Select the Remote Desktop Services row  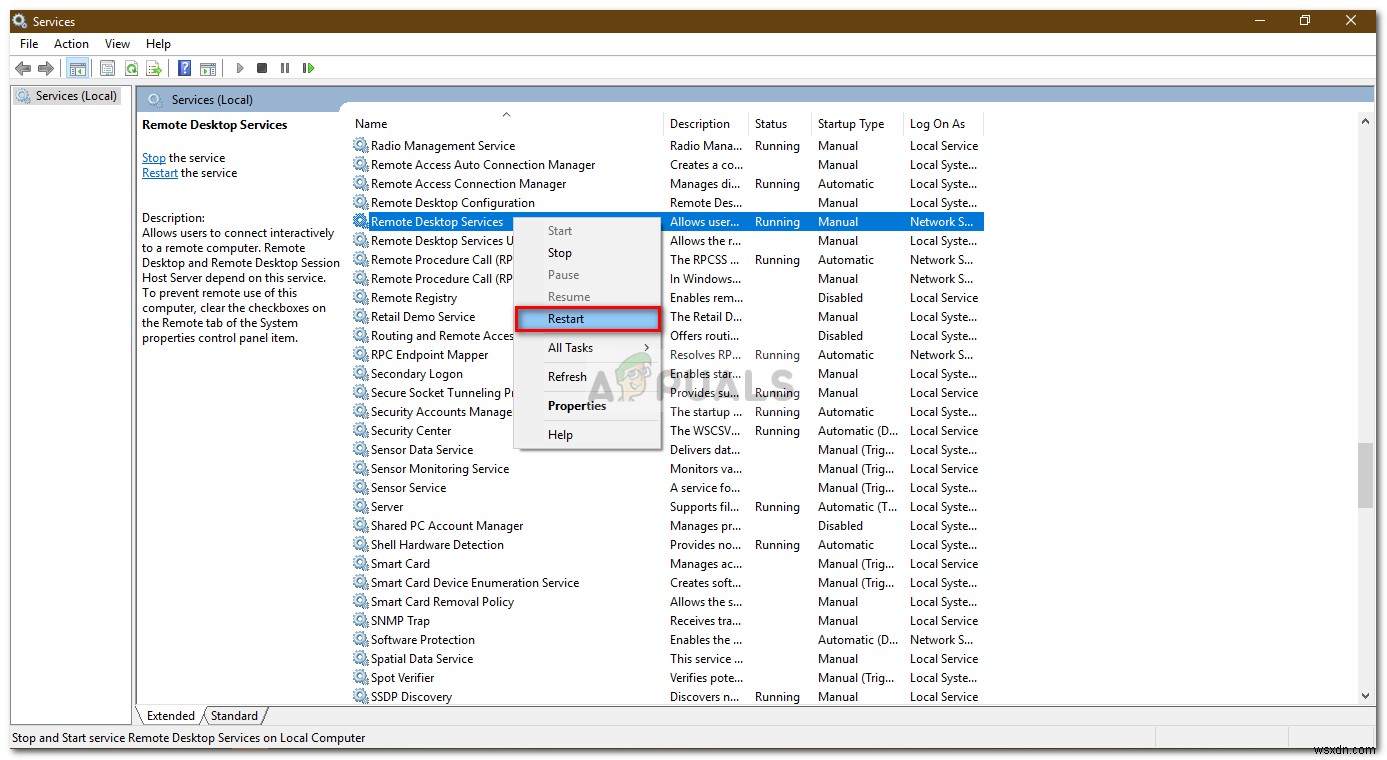pyautogui.click(x=668, y=222)
